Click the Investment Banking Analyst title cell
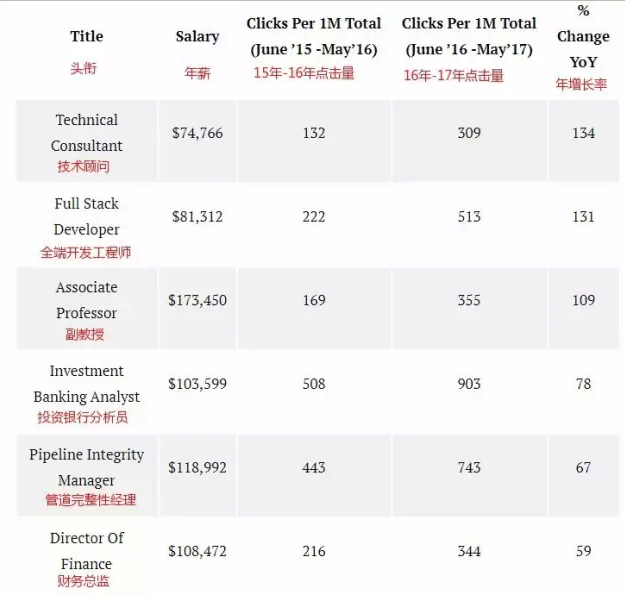Image resolution: width=625 pixels, height=596 pixels. click(x=86, y=384)
